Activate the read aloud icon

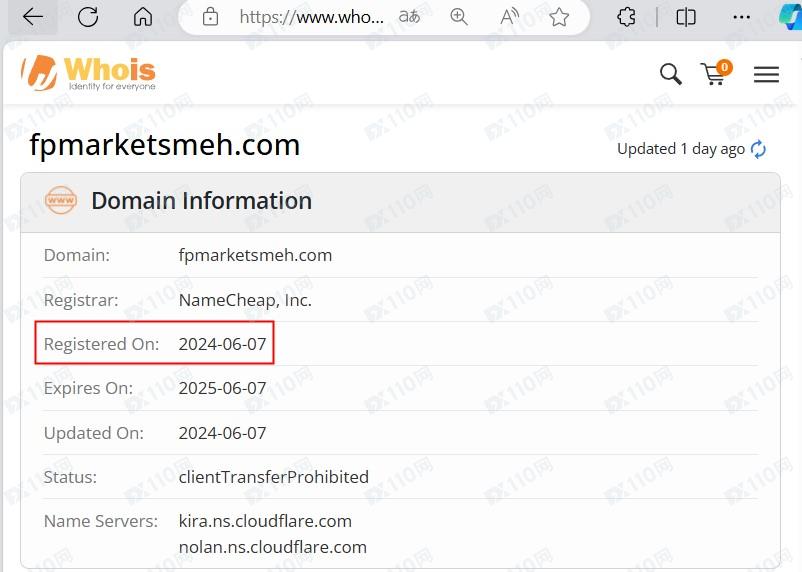(x=509, y=17)
